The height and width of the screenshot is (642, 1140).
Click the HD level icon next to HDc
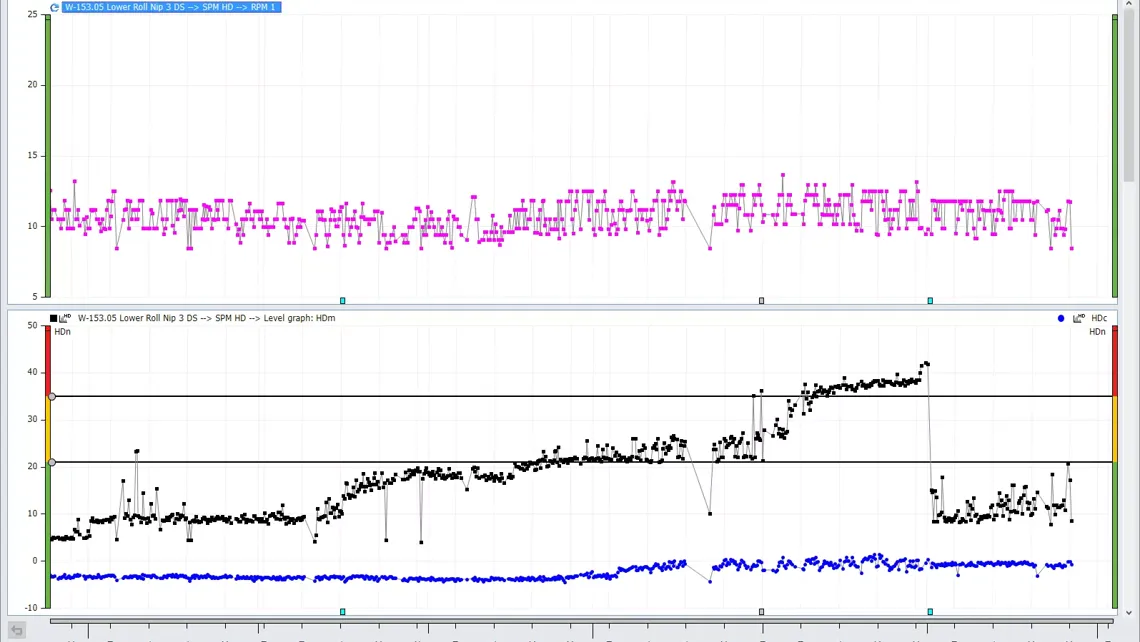pos(1078,318)
